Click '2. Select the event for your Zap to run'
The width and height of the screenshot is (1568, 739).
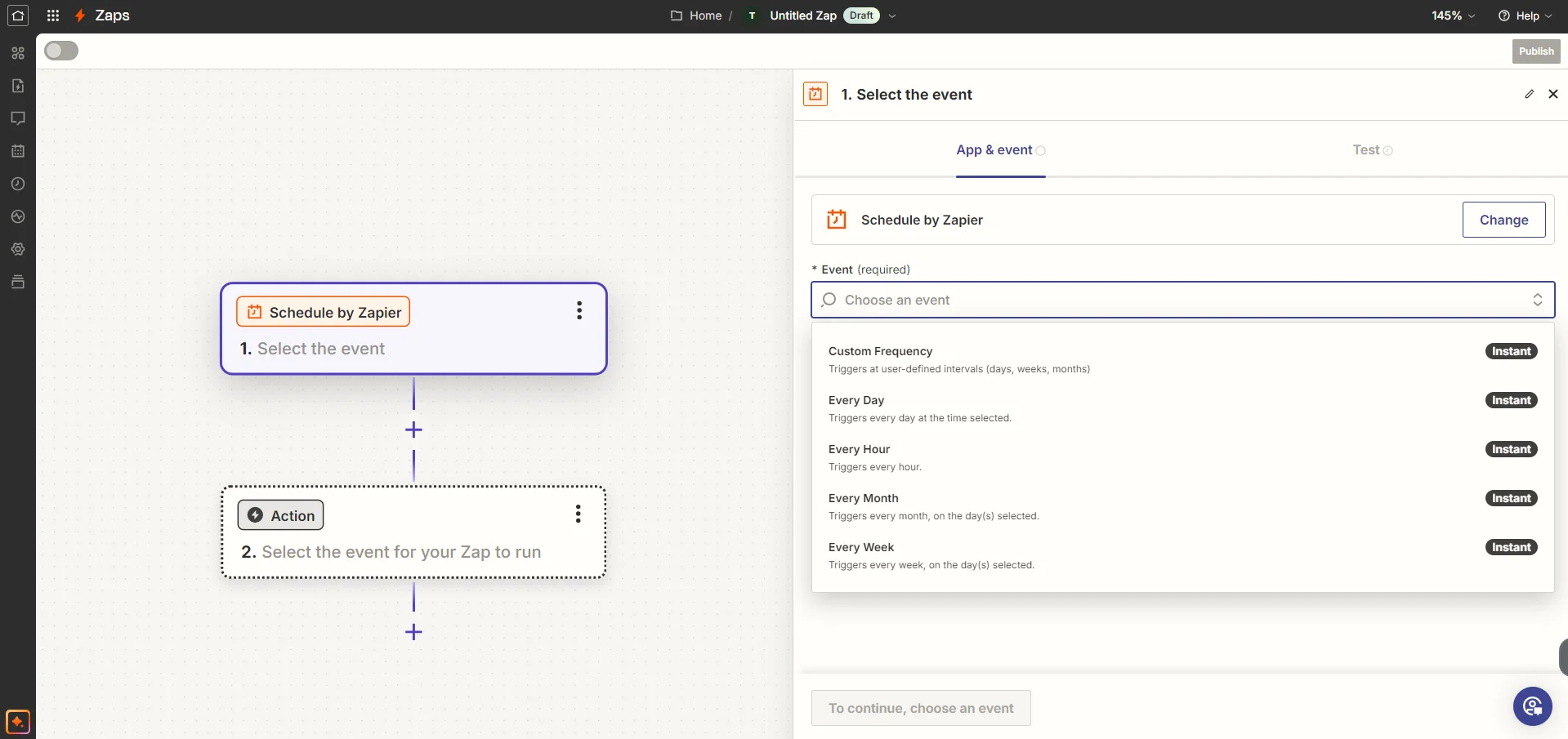[x=391, y=552]
